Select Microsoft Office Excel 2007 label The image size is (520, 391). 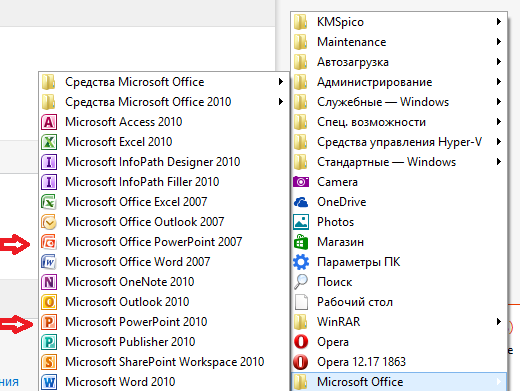point(136,202)
